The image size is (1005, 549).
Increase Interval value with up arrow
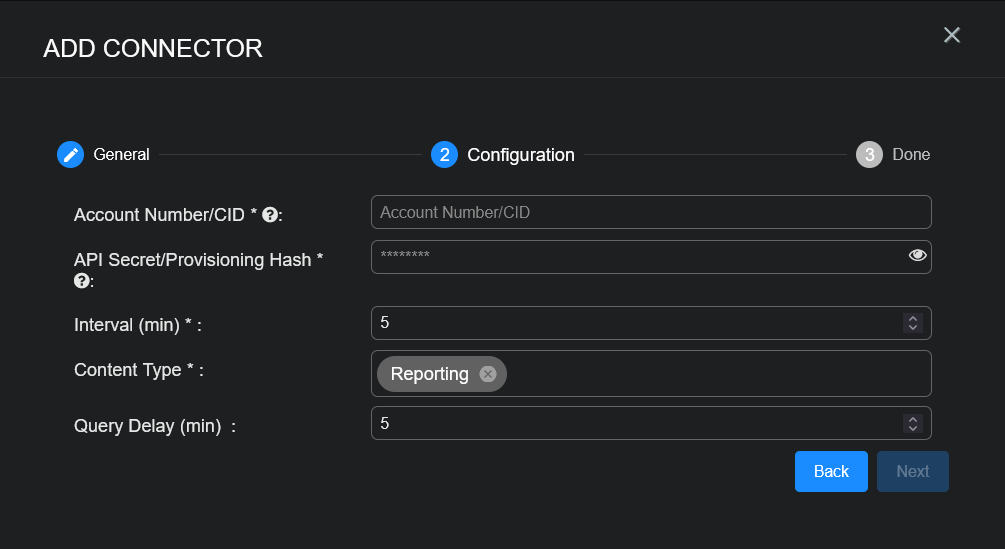point(912,318)
